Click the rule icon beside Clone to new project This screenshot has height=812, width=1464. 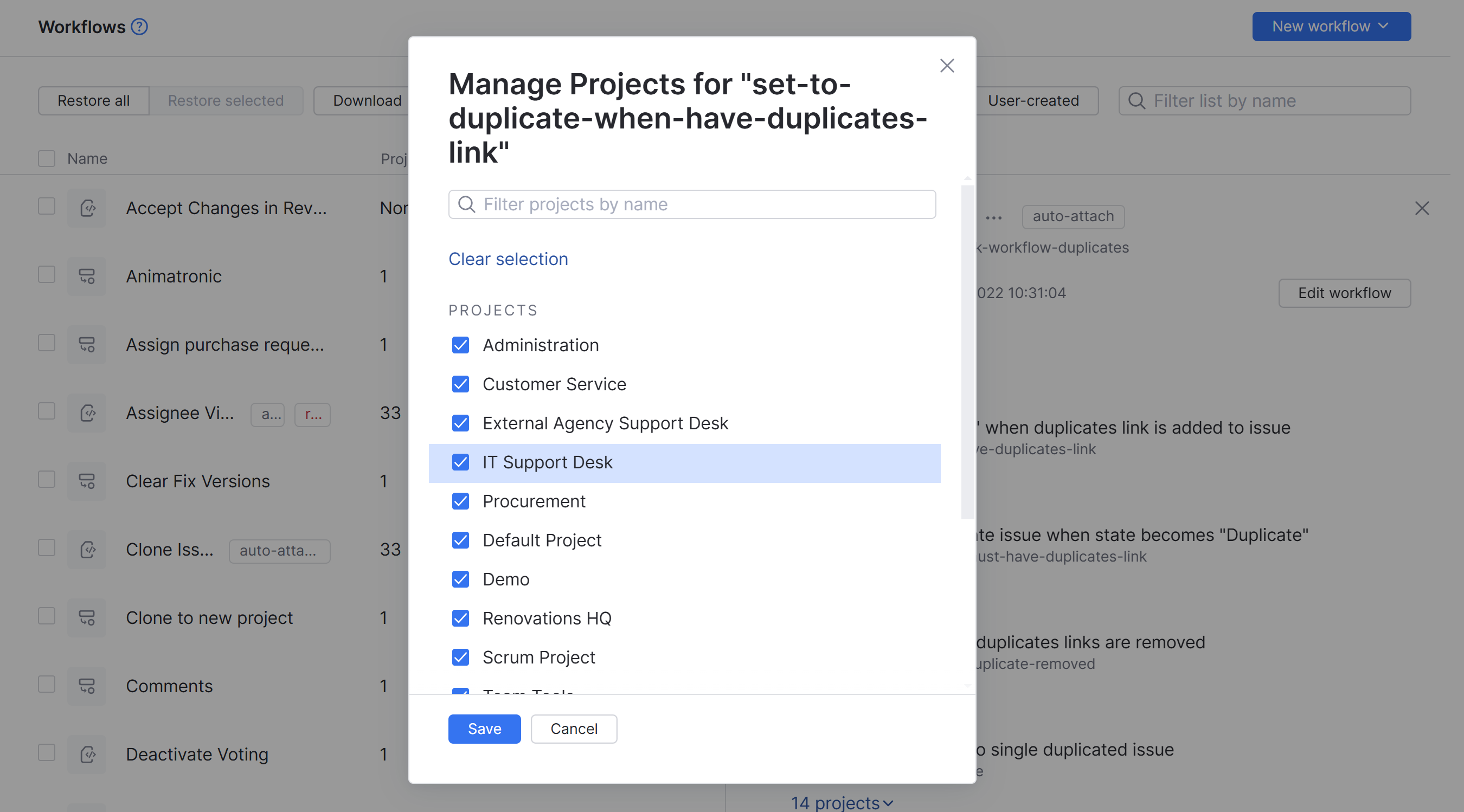(x=86, y=617)
